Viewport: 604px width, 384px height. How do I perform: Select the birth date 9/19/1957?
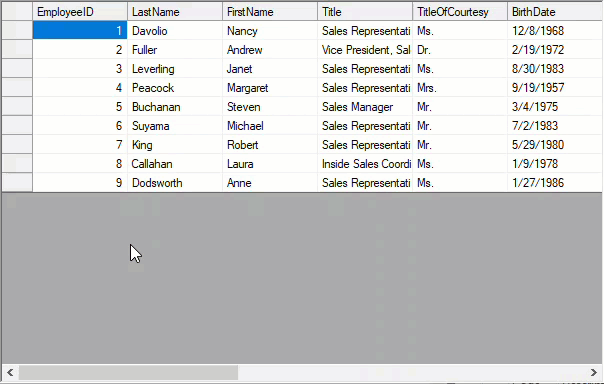[x=555, y=88]
